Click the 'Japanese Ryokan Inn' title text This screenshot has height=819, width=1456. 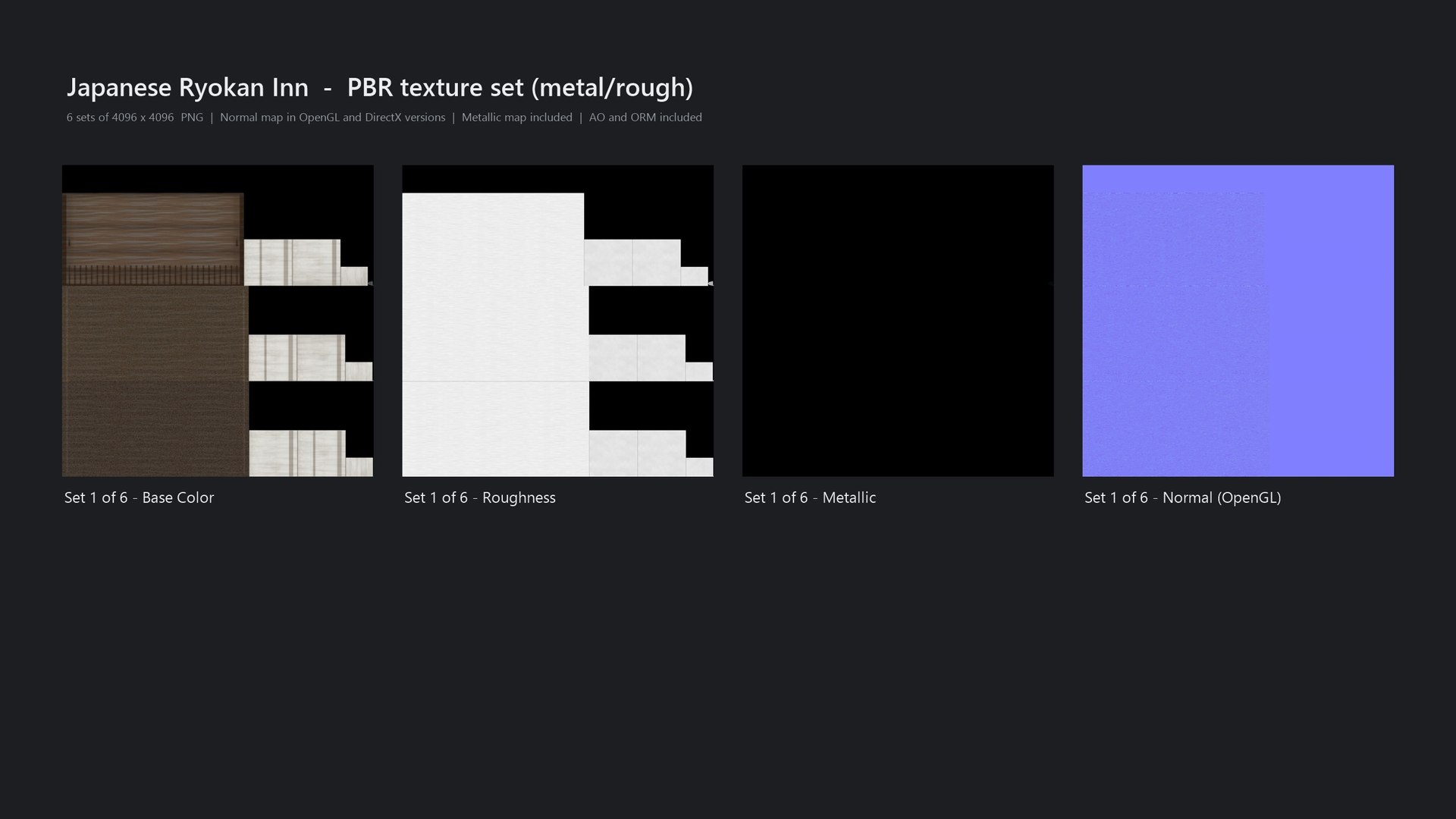point(187,88)
